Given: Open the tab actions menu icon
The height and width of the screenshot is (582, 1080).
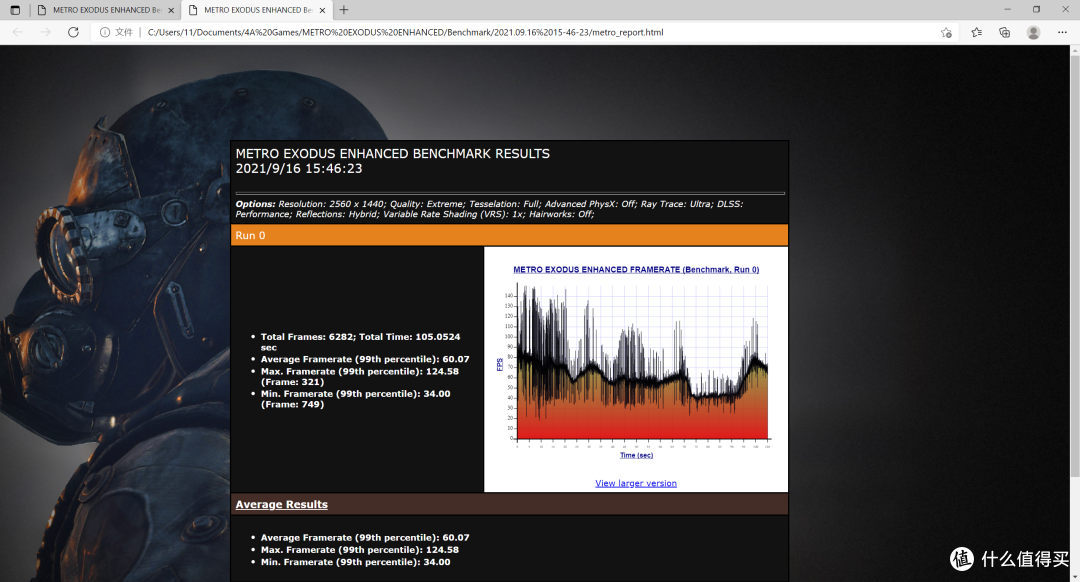Looking at the screenshot, I should tap(15, 10).
